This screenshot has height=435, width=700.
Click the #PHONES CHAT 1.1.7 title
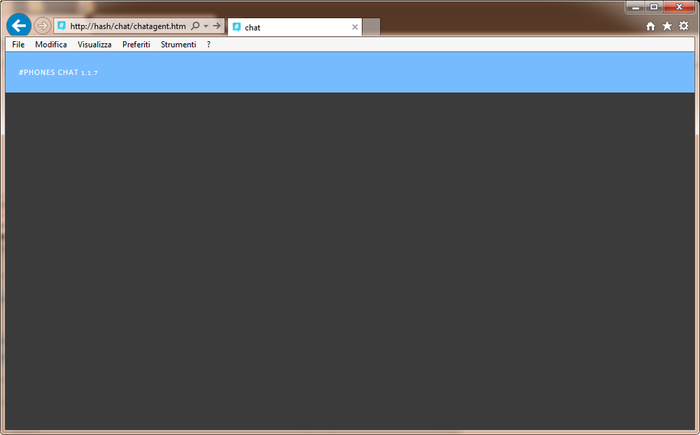click(58, 72)
